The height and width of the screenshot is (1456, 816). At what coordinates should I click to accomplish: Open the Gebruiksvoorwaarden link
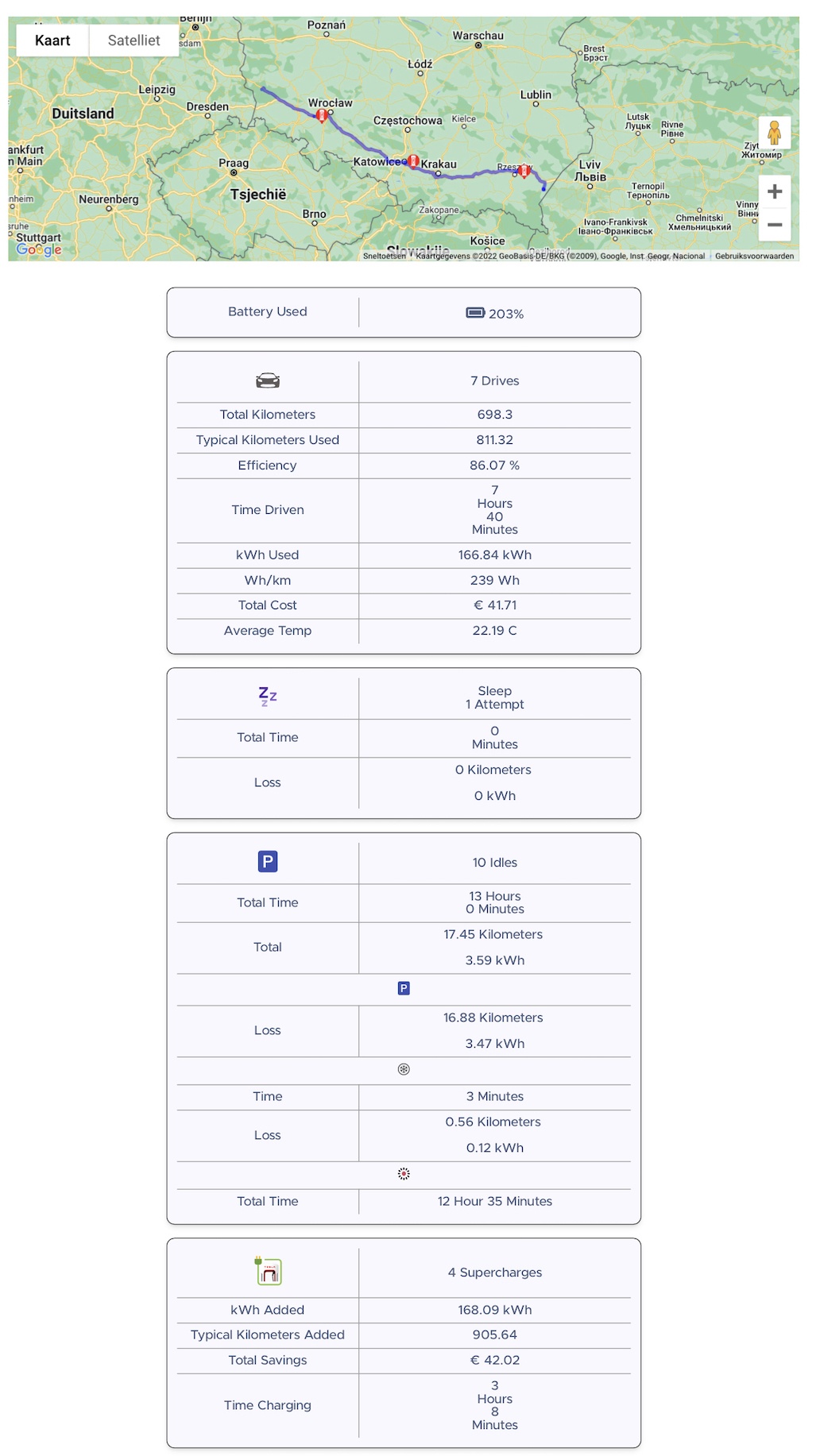[x=755, y=256]
